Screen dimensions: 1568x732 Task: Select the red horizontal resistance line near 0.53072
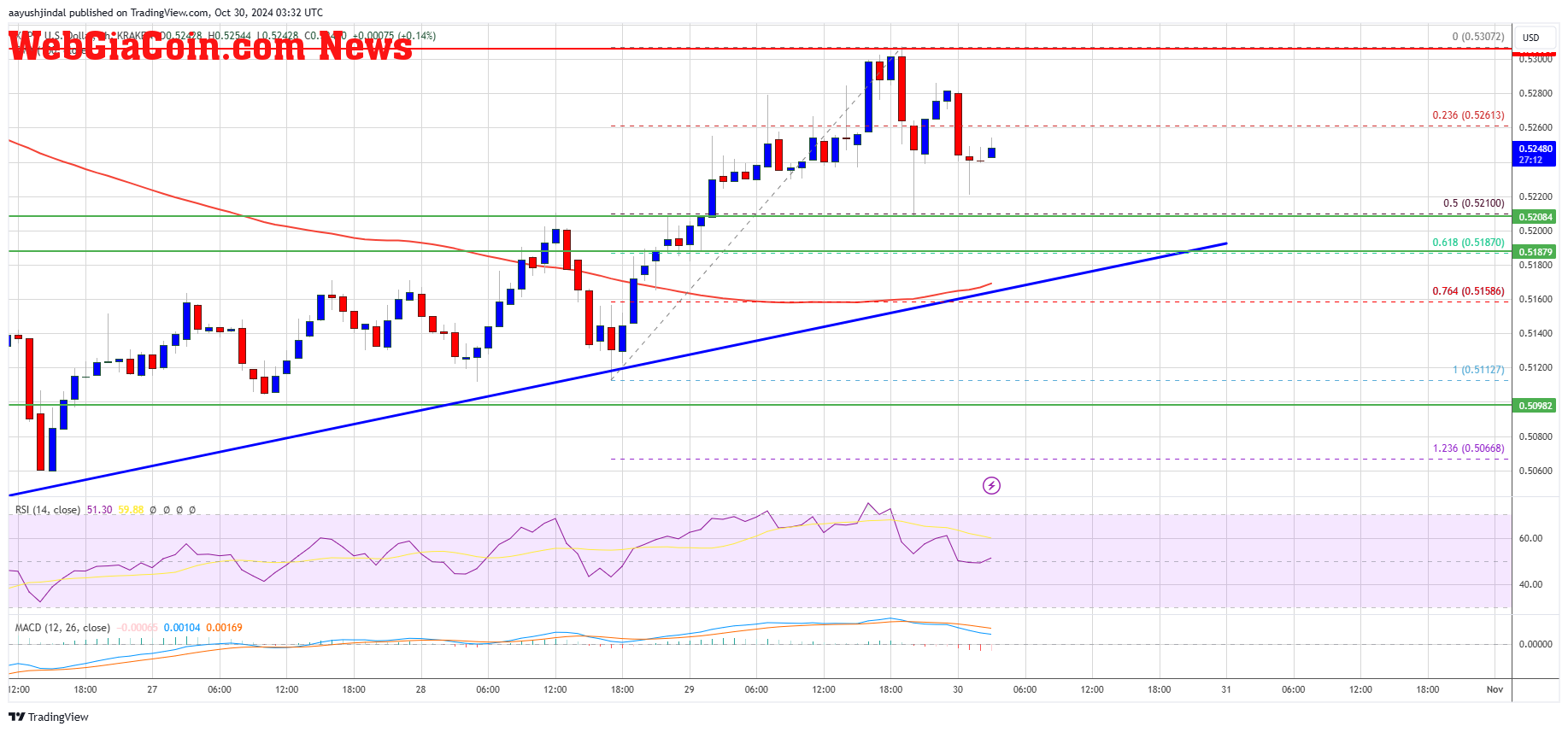(x=759, y=49)
